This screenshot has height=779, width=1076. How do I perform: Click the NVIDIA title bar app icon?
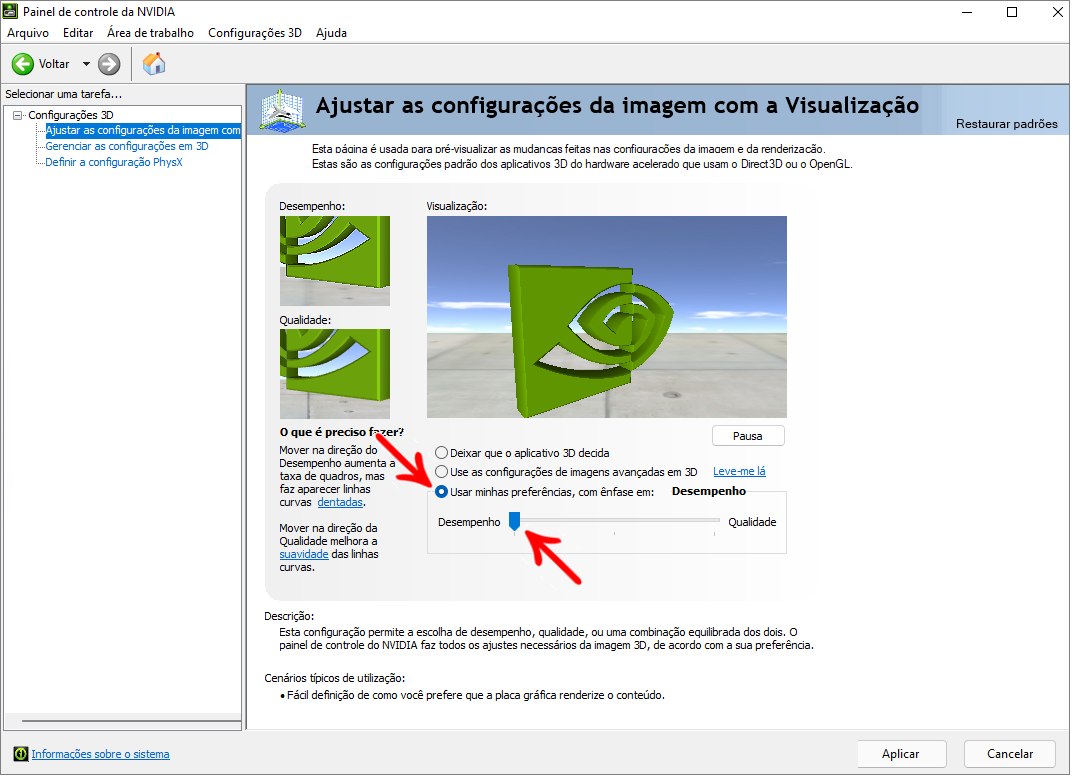coord(10,11)
